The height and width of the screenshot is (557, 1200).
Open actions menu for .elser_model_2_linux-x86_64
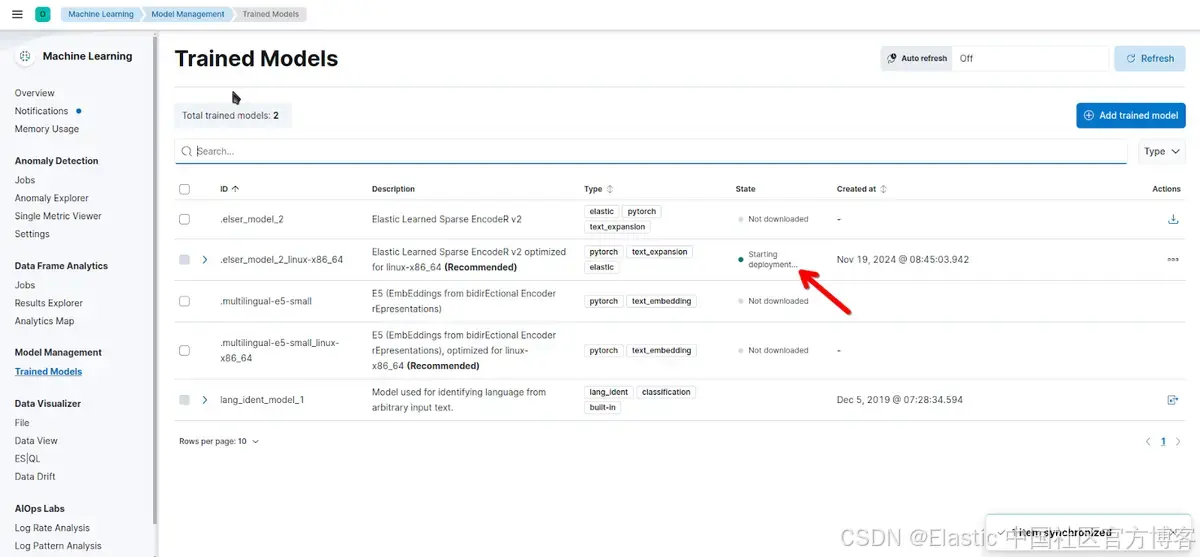pos(1173,260)
